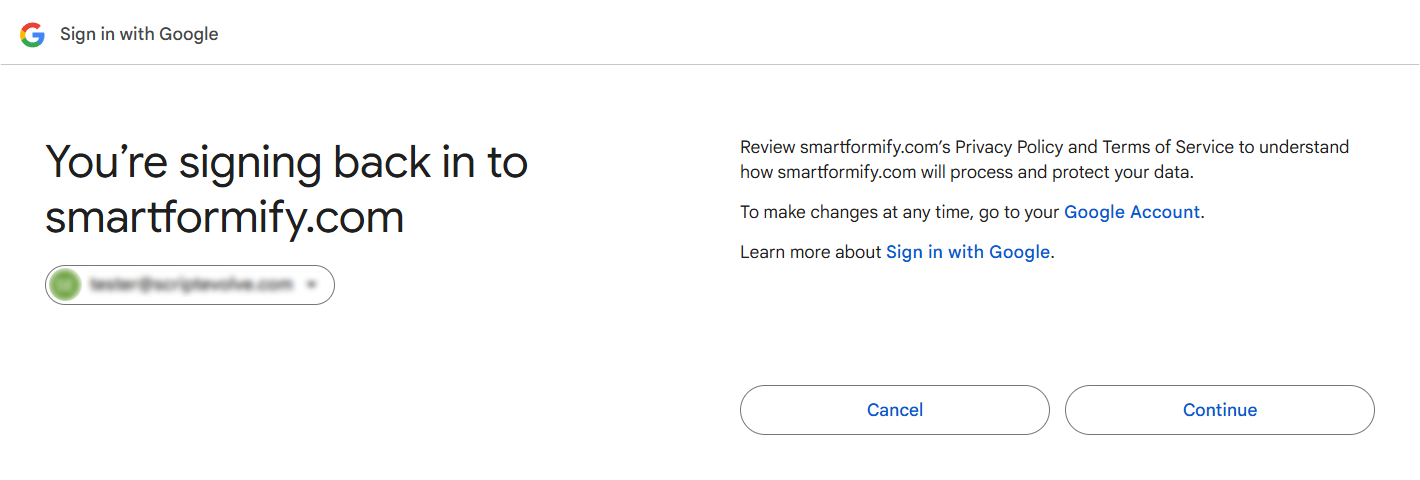Open the Google Account link
1420x480 pixels.
1131,212
